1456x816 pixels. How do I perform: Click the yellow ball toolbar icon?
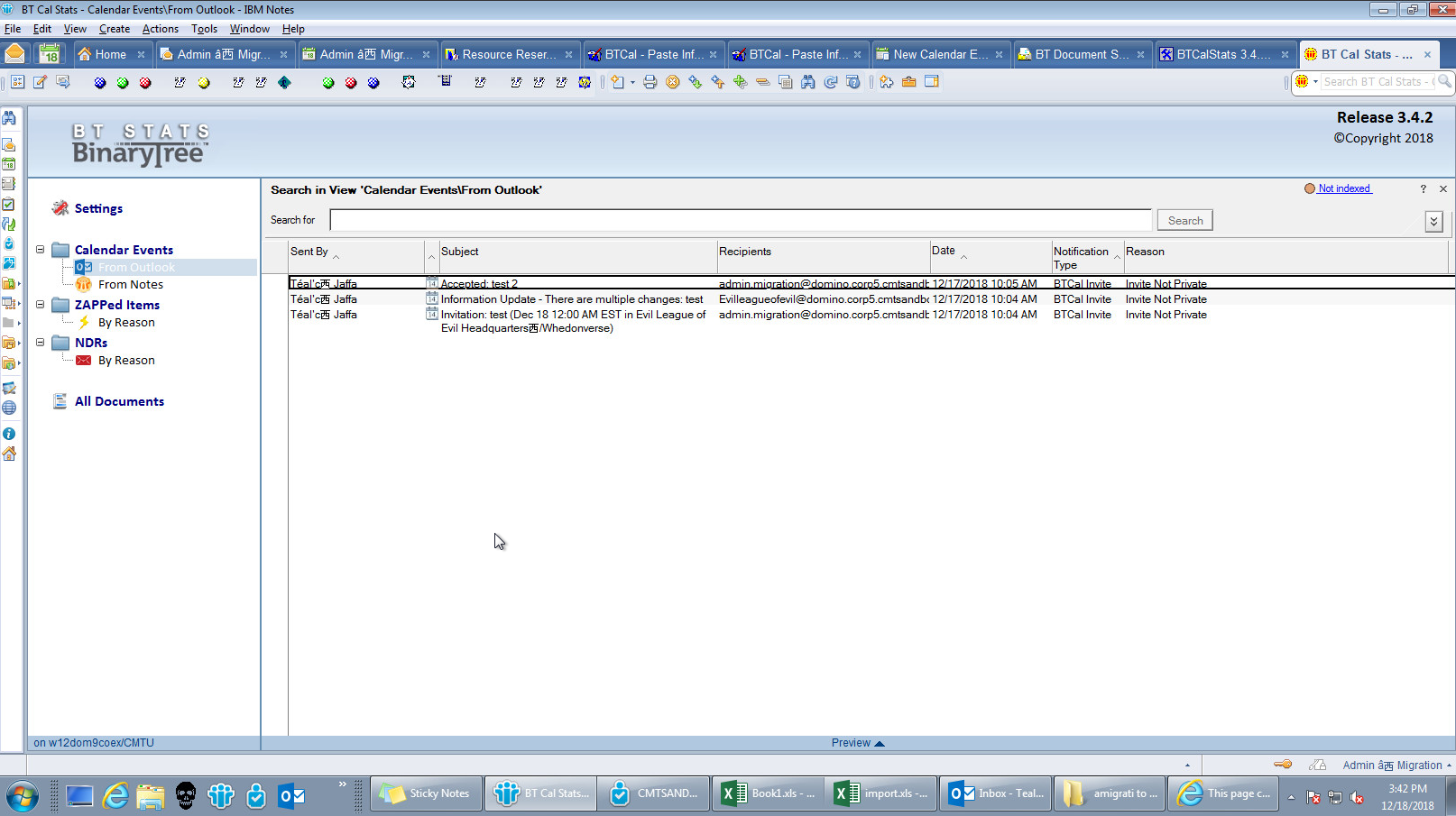[204, 83]
